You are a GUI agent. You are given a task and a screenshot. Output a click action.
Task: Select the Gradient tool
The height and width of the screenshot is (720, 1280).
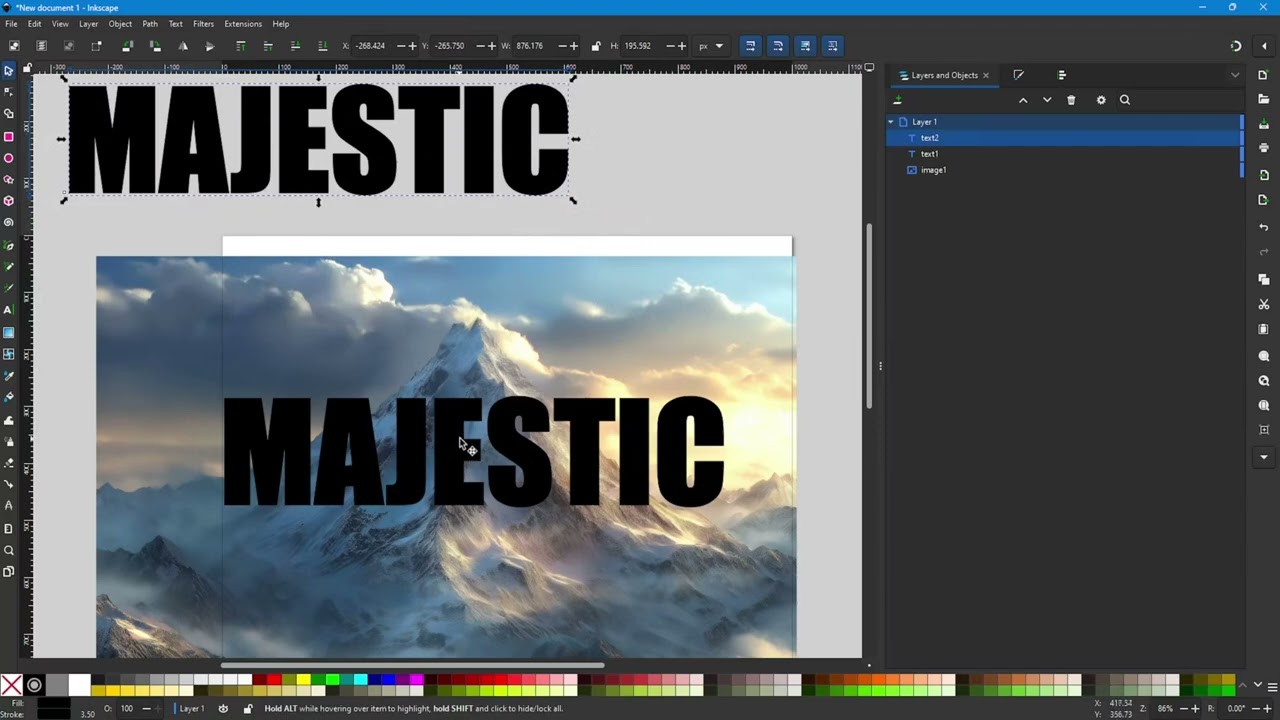point(9,332)
